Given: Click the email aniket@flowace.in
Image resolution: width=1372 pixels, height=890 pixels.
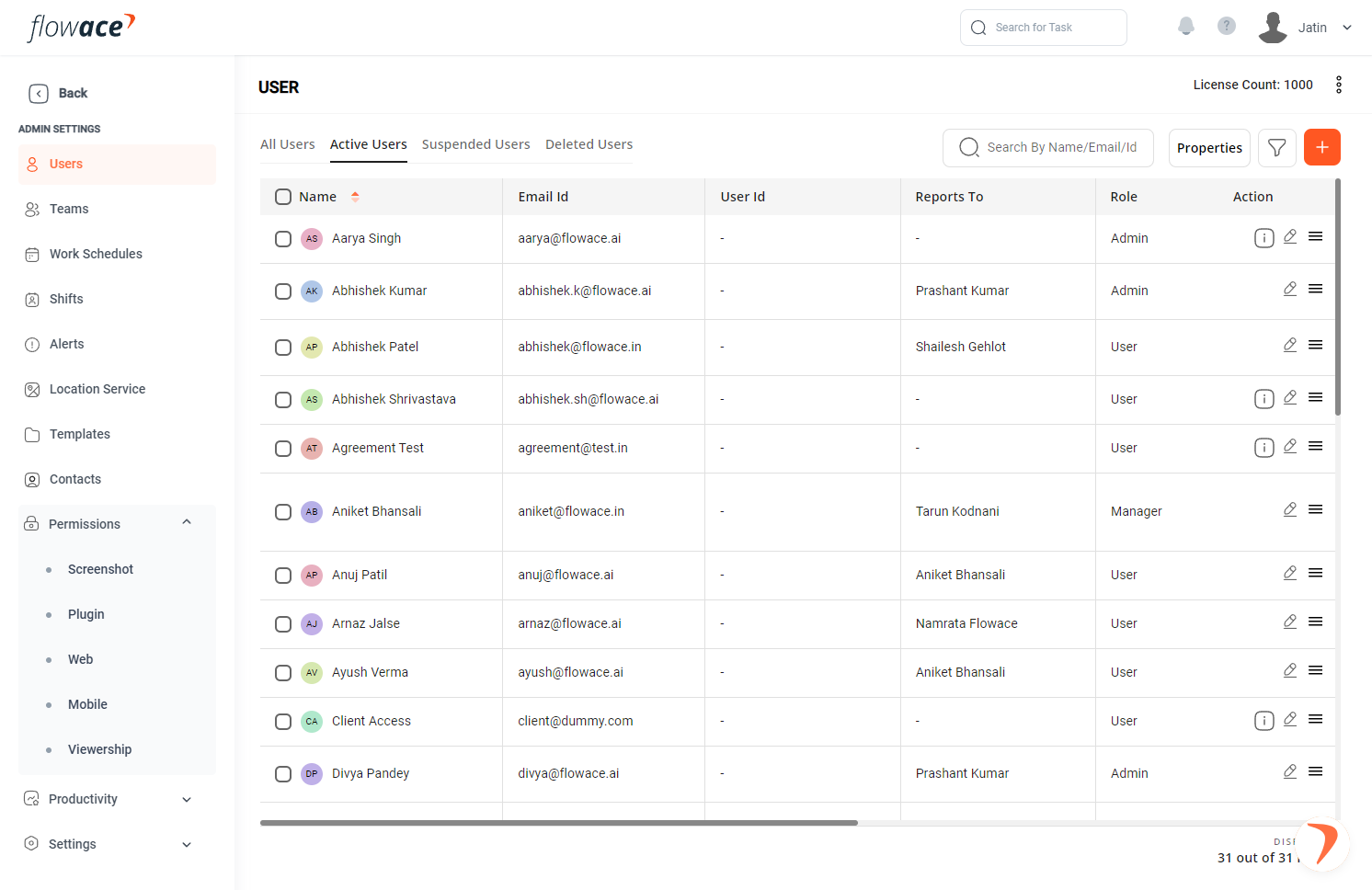Looking at the screenshot, I should pos(571,511).
